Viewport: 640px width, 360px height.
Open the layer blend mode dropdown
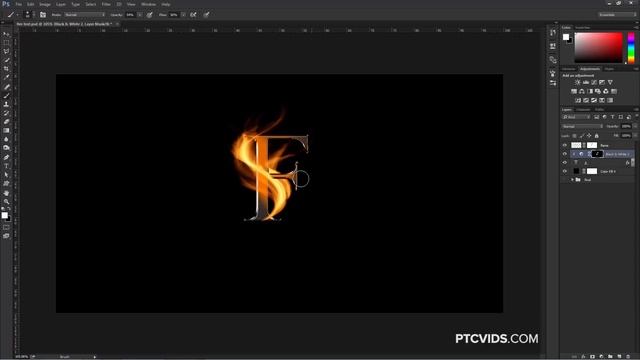582,127
